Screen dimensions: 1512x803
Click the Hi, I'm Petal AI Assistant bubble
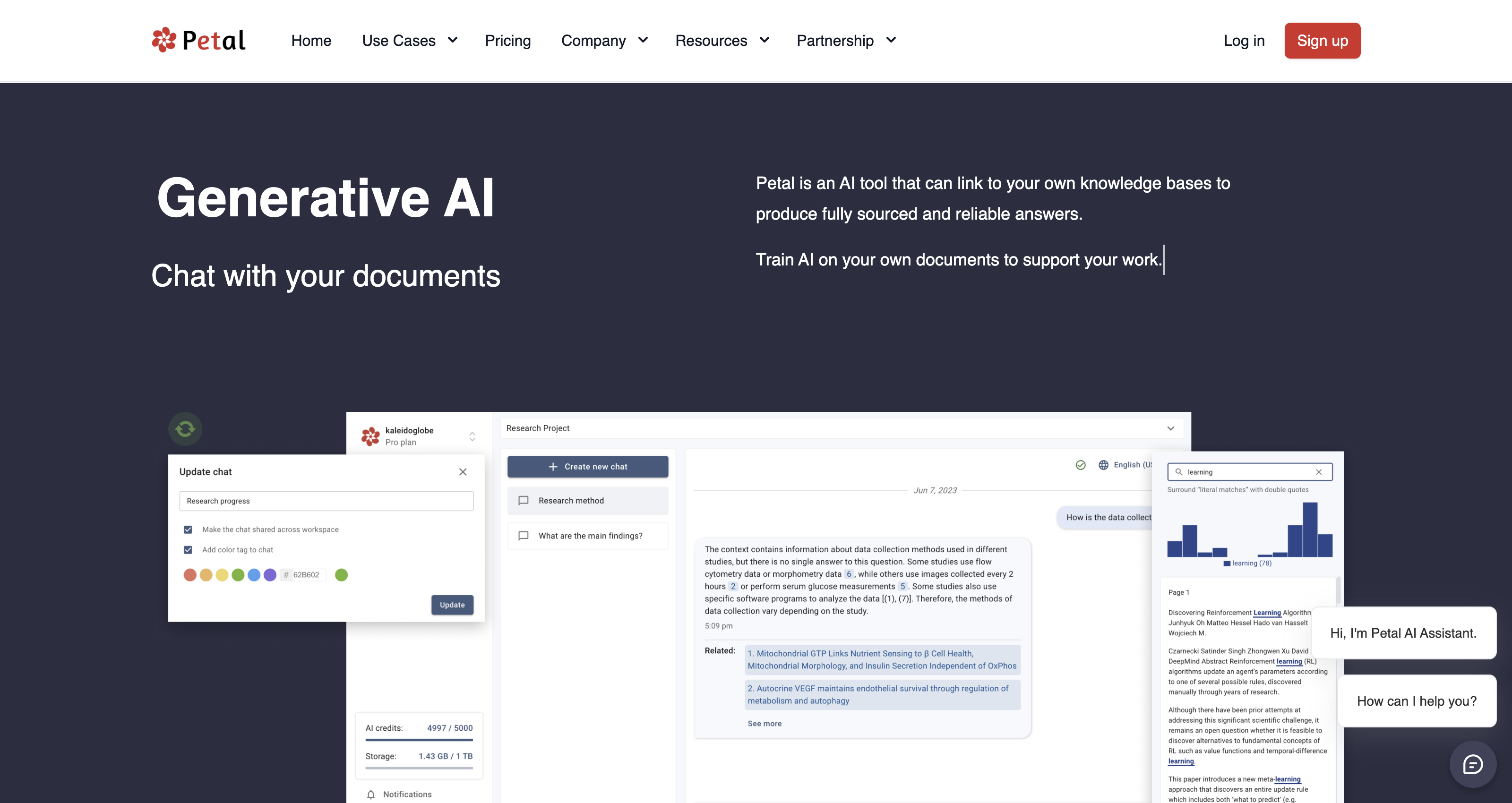[1403, 633]
